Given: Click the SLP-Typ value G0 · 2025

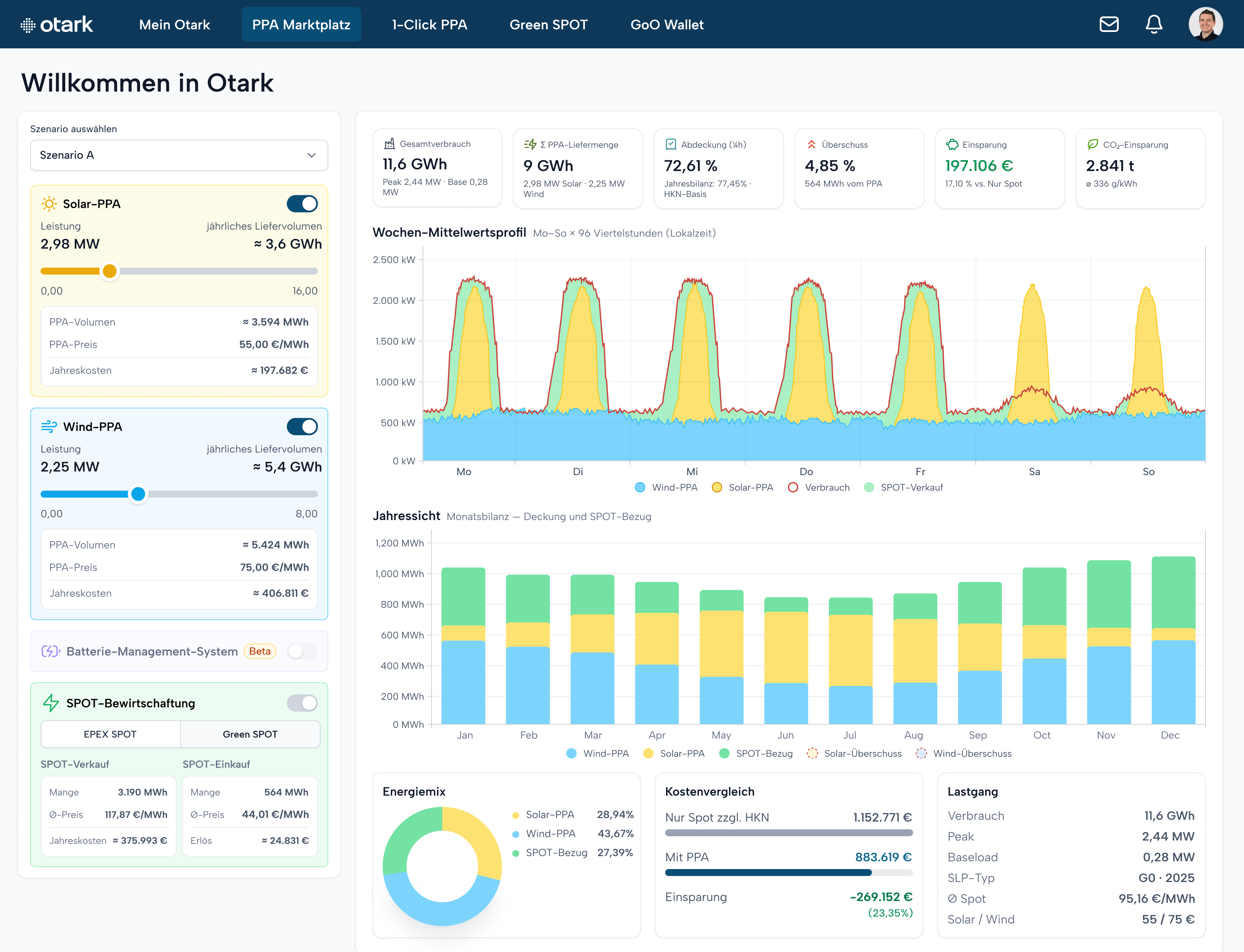Looking at the screenshot, I should tap(1166, 878).
